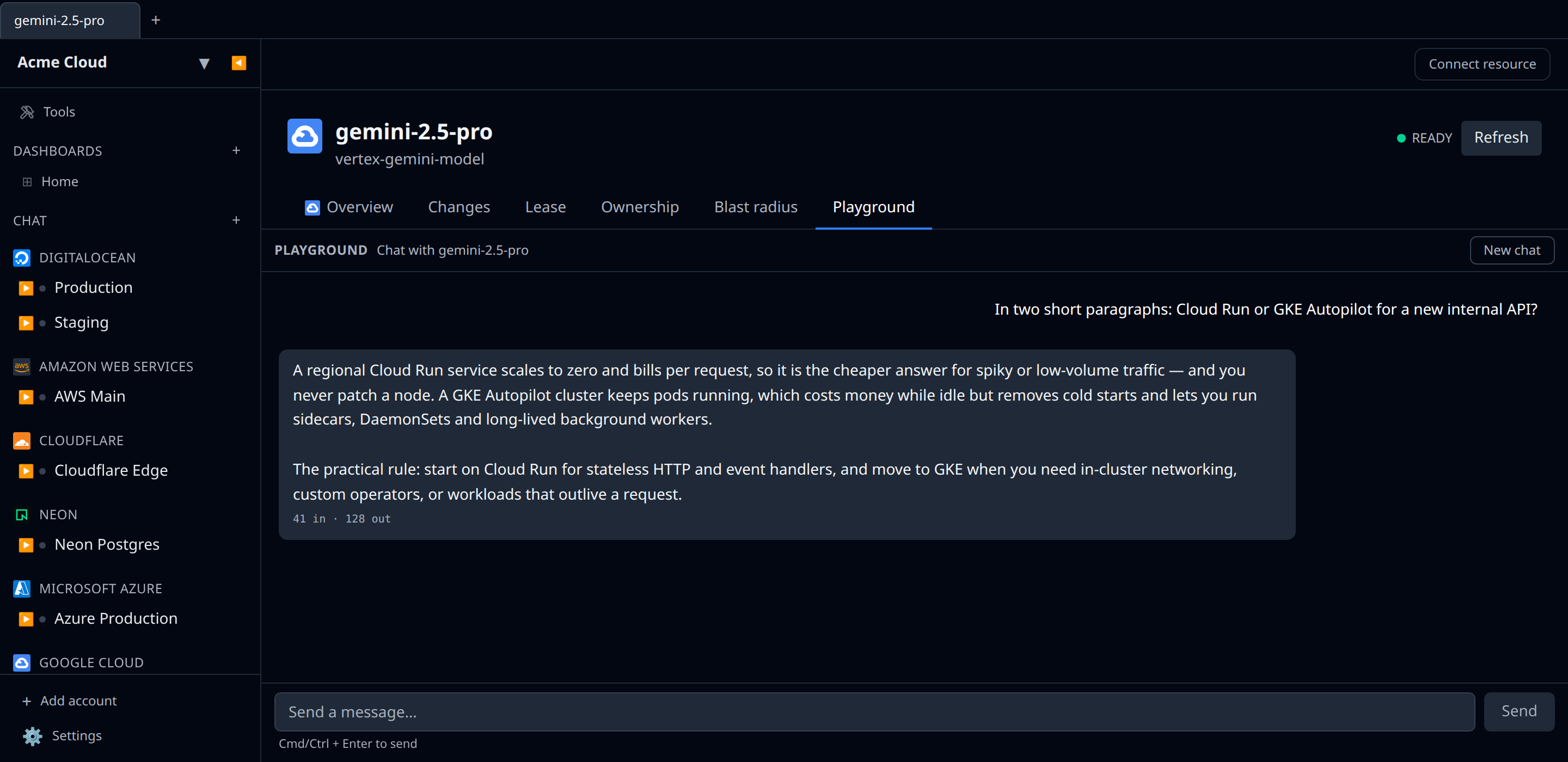Expand the Neon Postgres account arrow
1568x762 pixels.
[26, 545]
